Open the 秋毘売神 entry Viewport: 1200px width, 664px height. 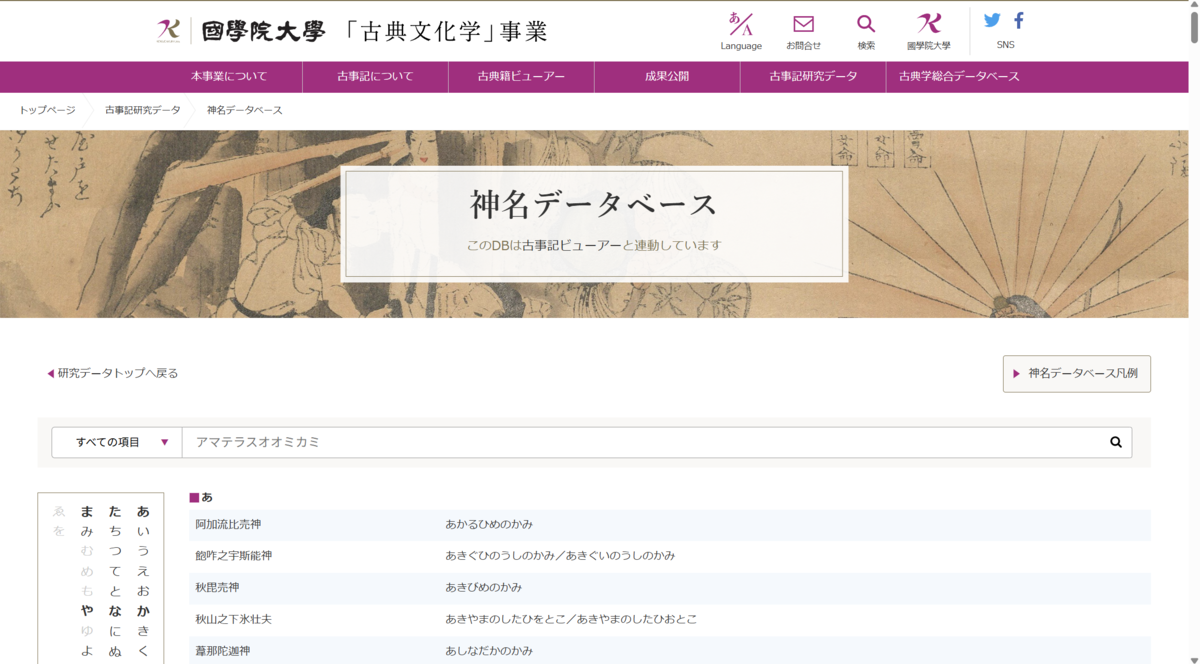(x=217, y=587)
